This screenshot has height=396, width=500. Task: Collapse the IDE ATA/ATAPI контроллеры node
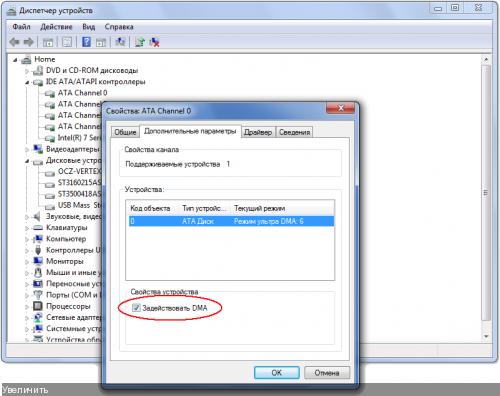click(27, 82)
